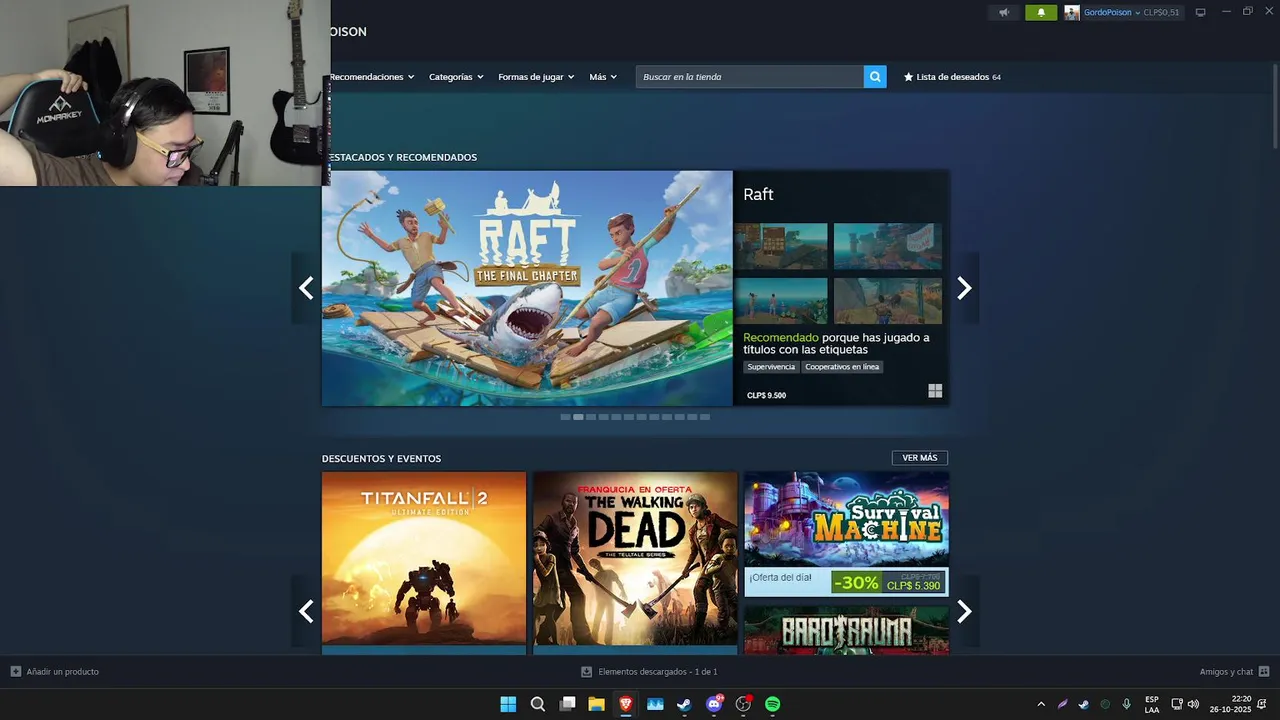Click the Supervivencia tag
Screen dimensions: 1280x720
[771, 367]
